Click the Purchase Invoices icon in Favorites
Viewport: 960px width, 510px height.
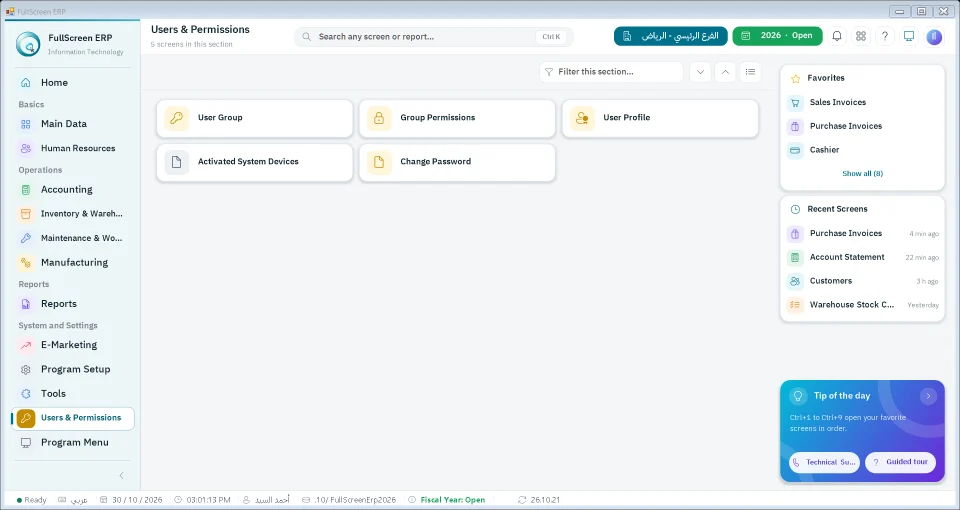(x=795, y=126)
